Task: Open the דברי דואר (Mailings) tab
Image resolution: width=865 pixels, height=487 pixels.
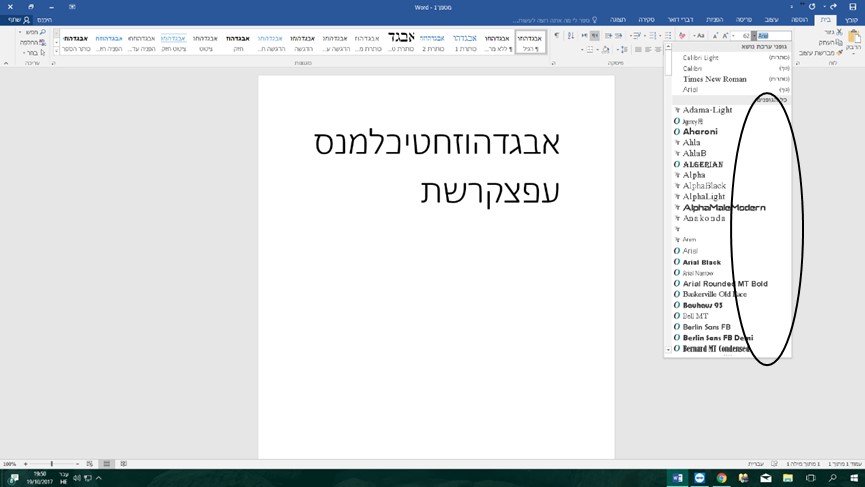Action: (x=680, y=20)
